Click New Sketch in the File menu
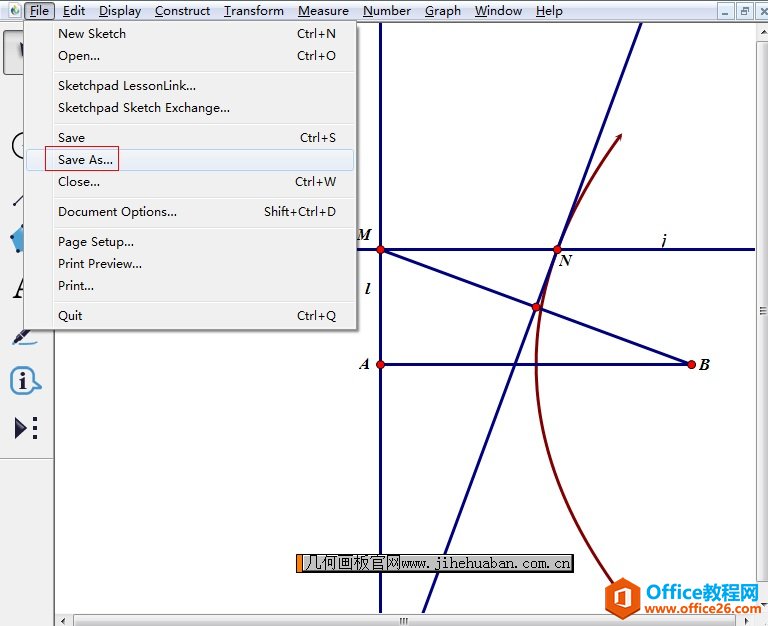 [x=92, y=34]
